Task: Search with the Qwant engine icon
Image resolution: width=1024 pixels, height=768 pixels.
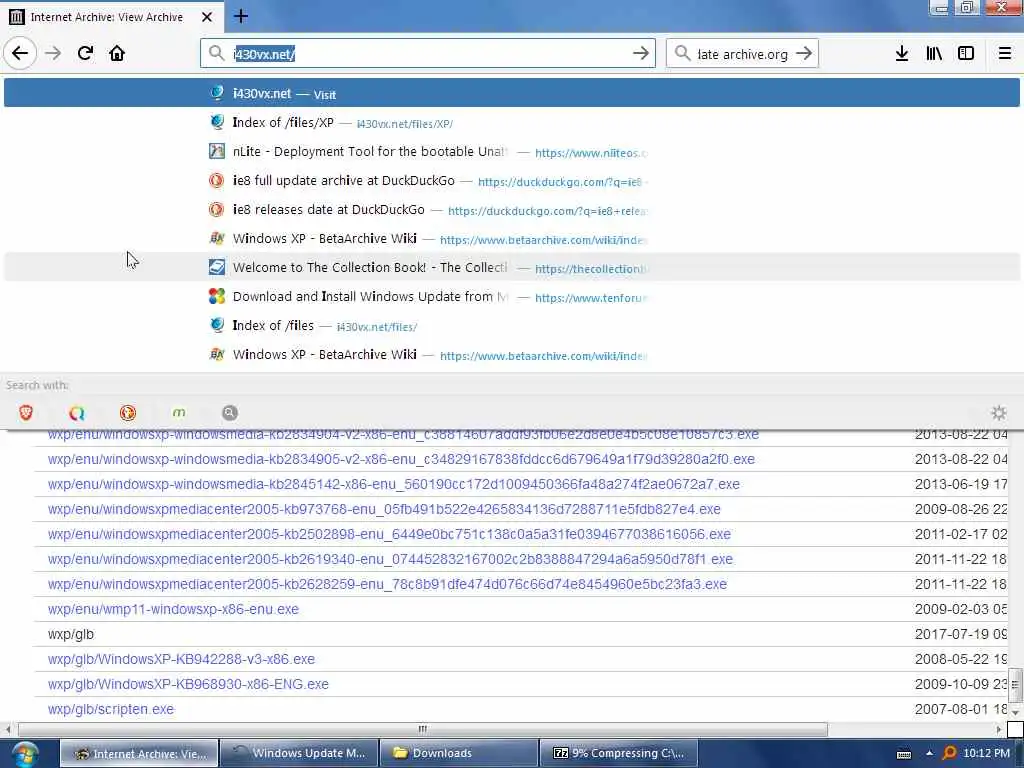Action: (x=76, y=413)
